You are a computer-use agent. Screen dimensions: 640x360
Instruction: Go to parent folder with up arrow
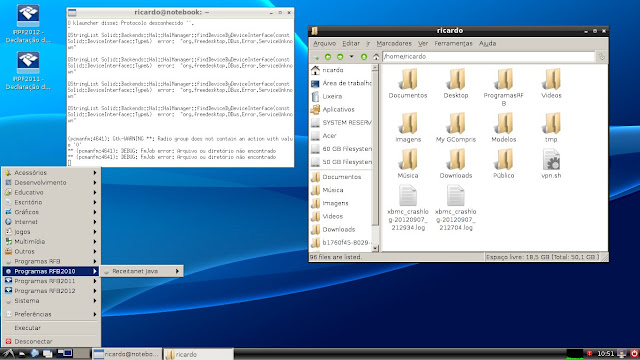(364, 57)
